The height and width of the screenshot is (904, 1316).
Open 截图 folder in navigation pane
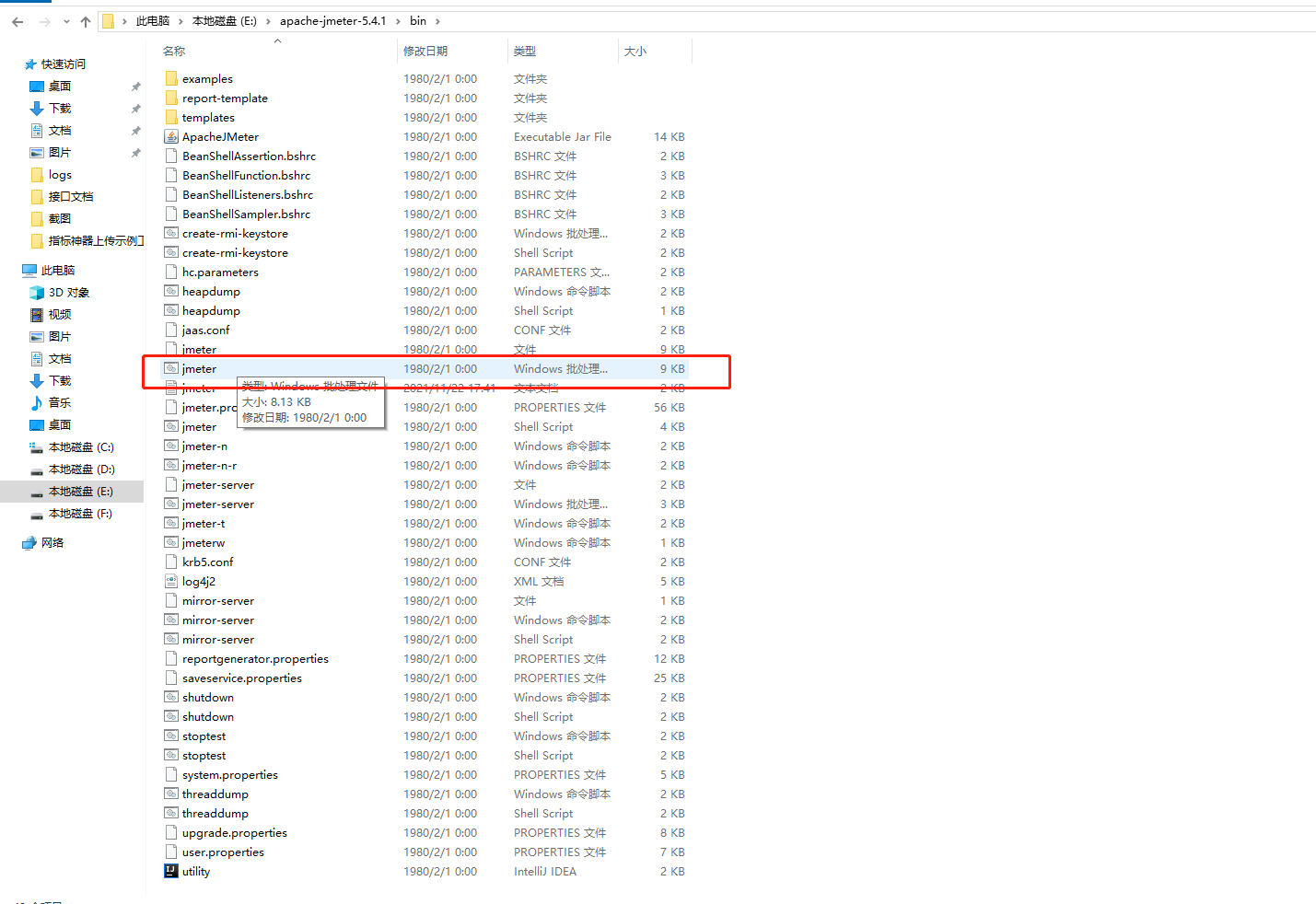coord(60,219)
